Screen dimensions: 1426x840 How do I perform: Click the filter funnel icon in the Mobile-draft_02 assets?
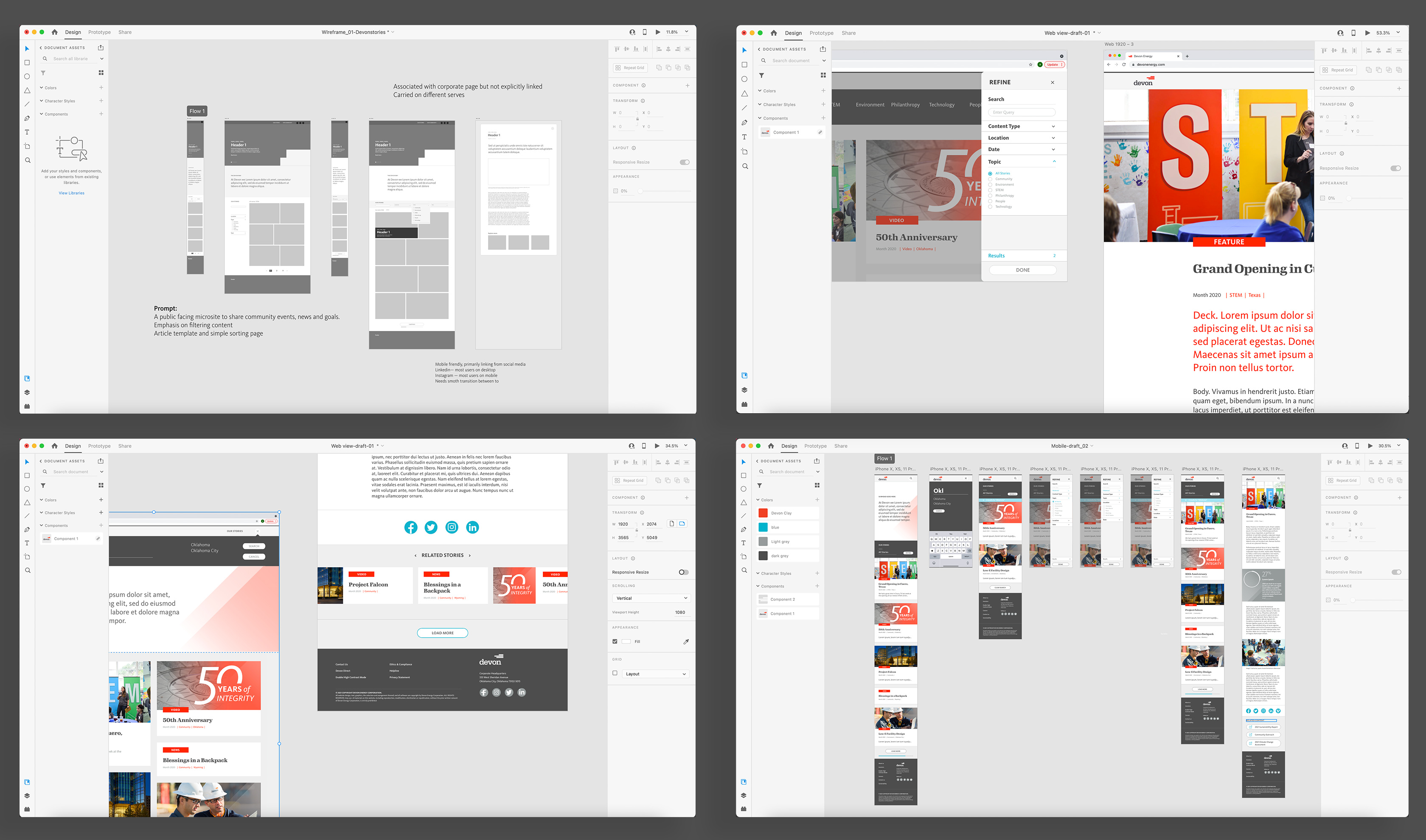(759, 485)
